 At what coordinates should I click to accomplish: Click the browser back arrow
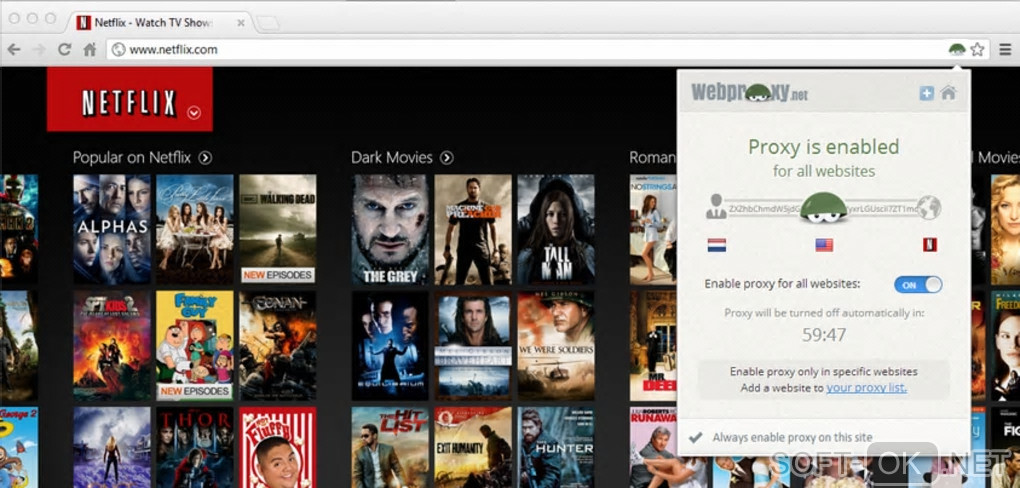tap(14, 49)
